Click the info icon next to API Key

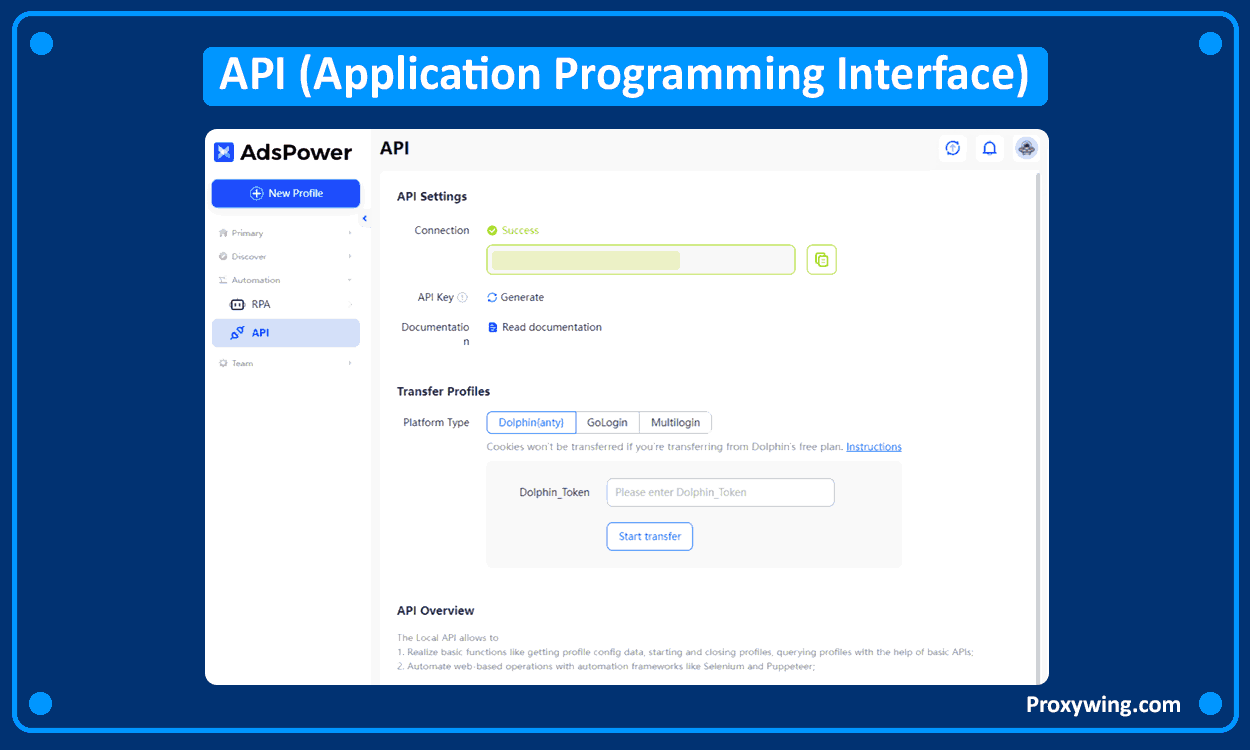pyautogui.click(x=460, y=297)
